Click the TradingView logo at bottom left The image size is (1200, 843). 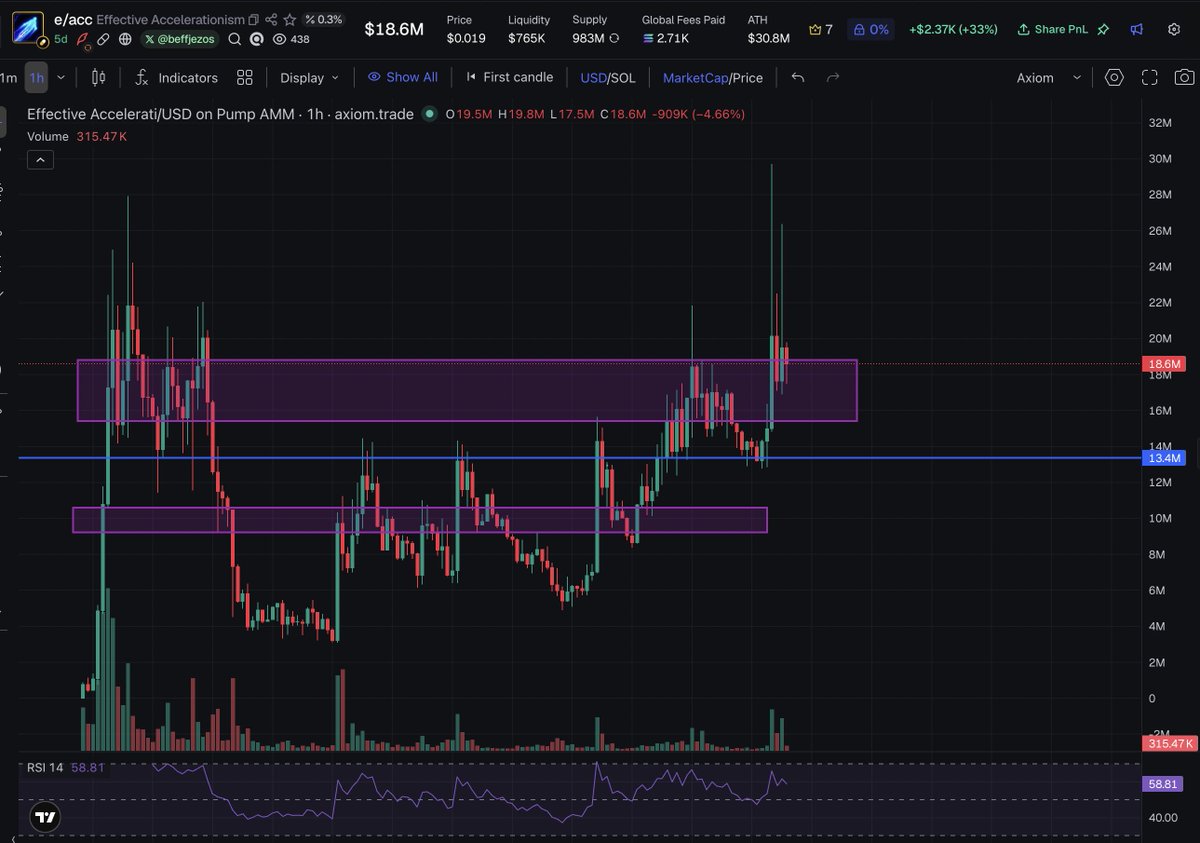click(44, 817)
